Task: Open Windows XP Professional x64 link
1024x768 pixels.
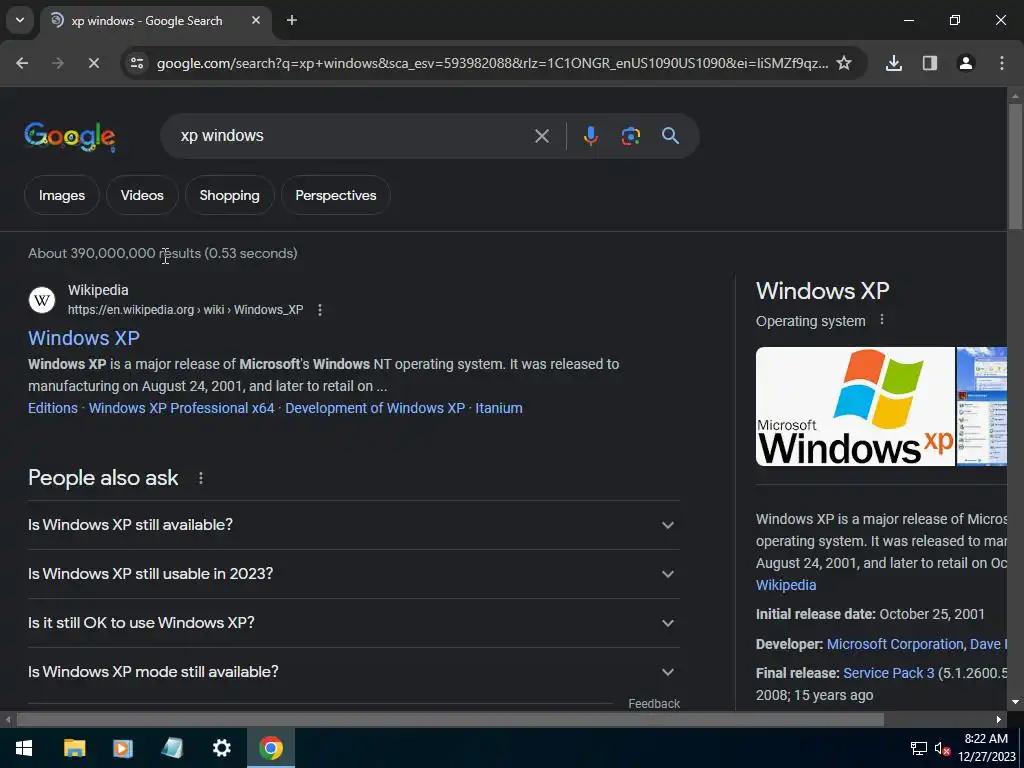Action: (182, 408)
